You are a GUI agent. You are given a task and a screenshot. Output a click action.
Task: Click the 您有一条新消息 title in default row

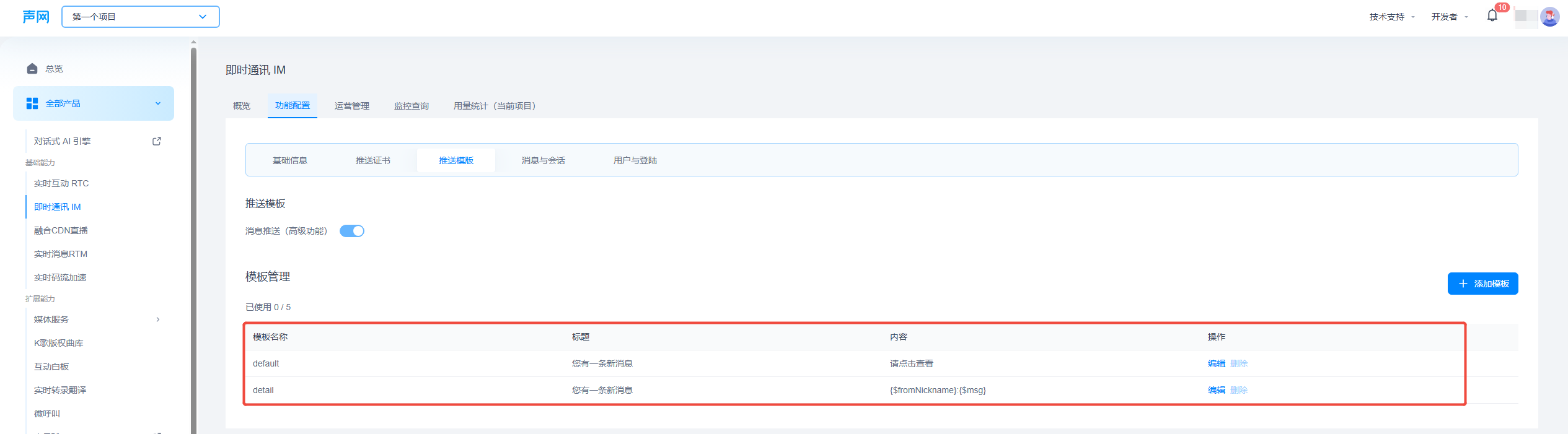pos(602,363)
